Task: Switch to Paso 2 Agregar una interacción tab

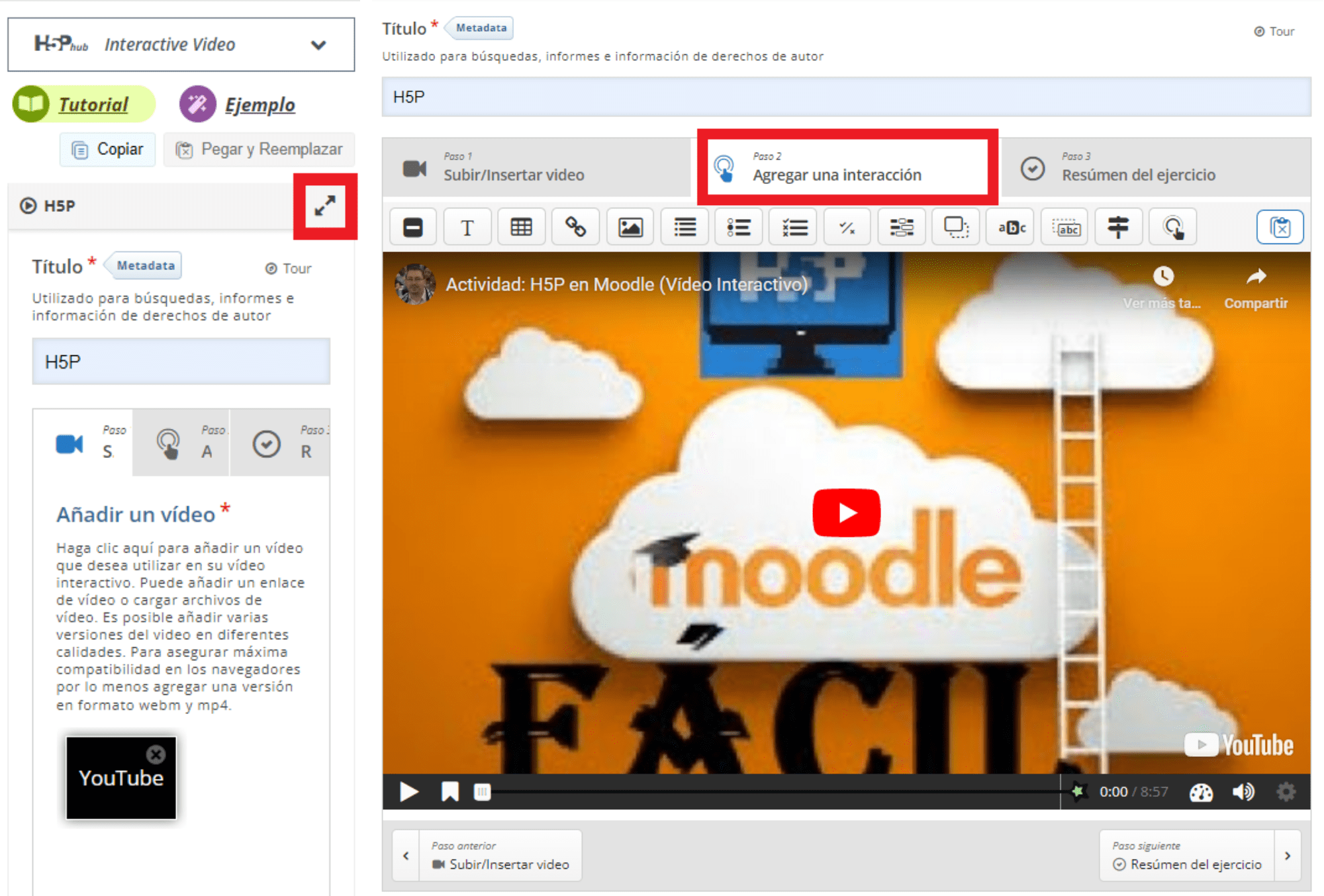Action: point(847,167)
